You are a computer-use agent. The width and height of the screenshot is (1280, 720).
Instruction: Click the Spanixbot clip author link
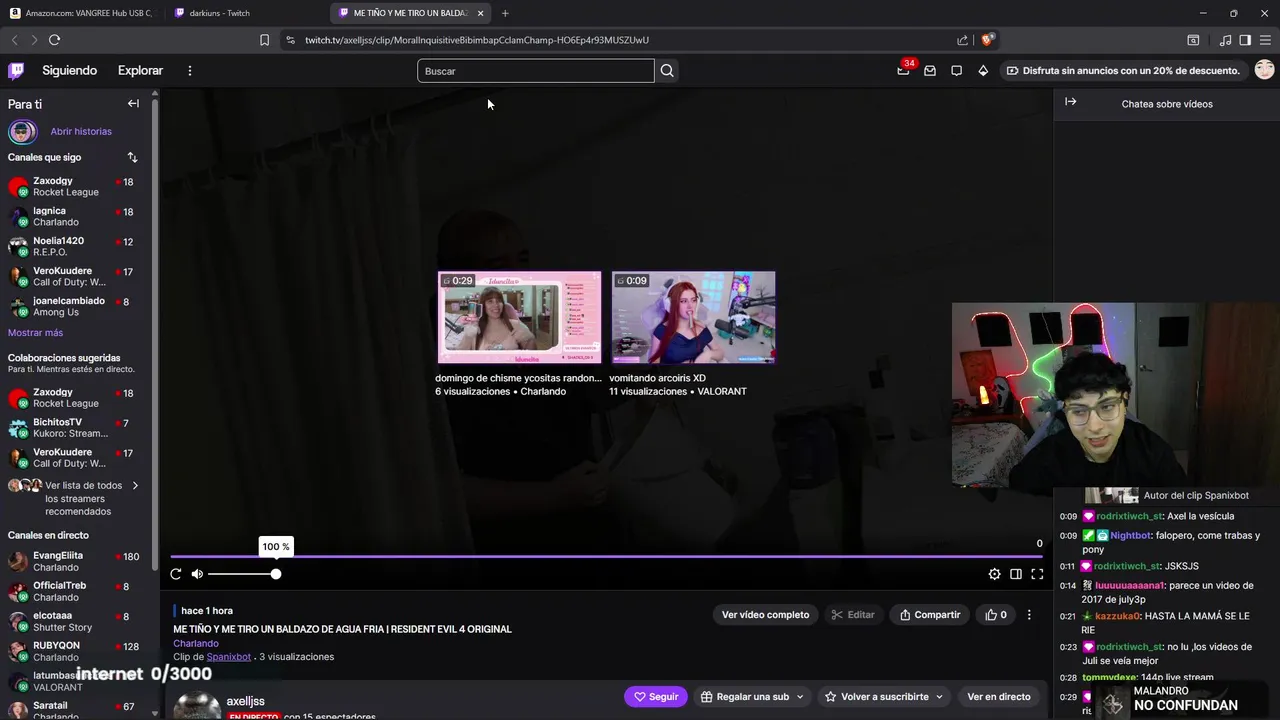click(228, 657)
